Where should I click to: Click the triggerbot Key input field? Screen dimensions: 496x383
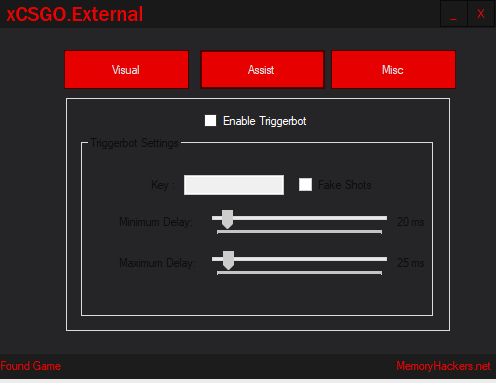[234, 185]
